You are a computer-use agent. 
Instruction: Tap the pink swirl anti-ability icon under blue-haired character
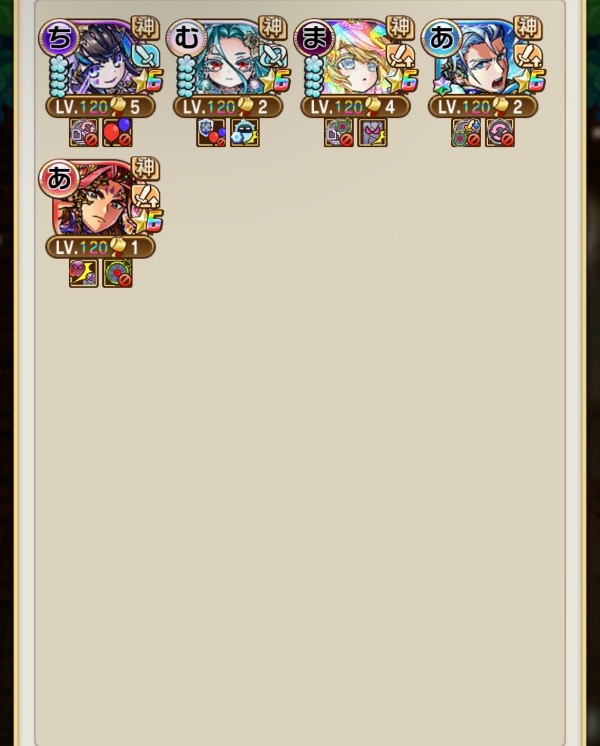tap(500, 132)
